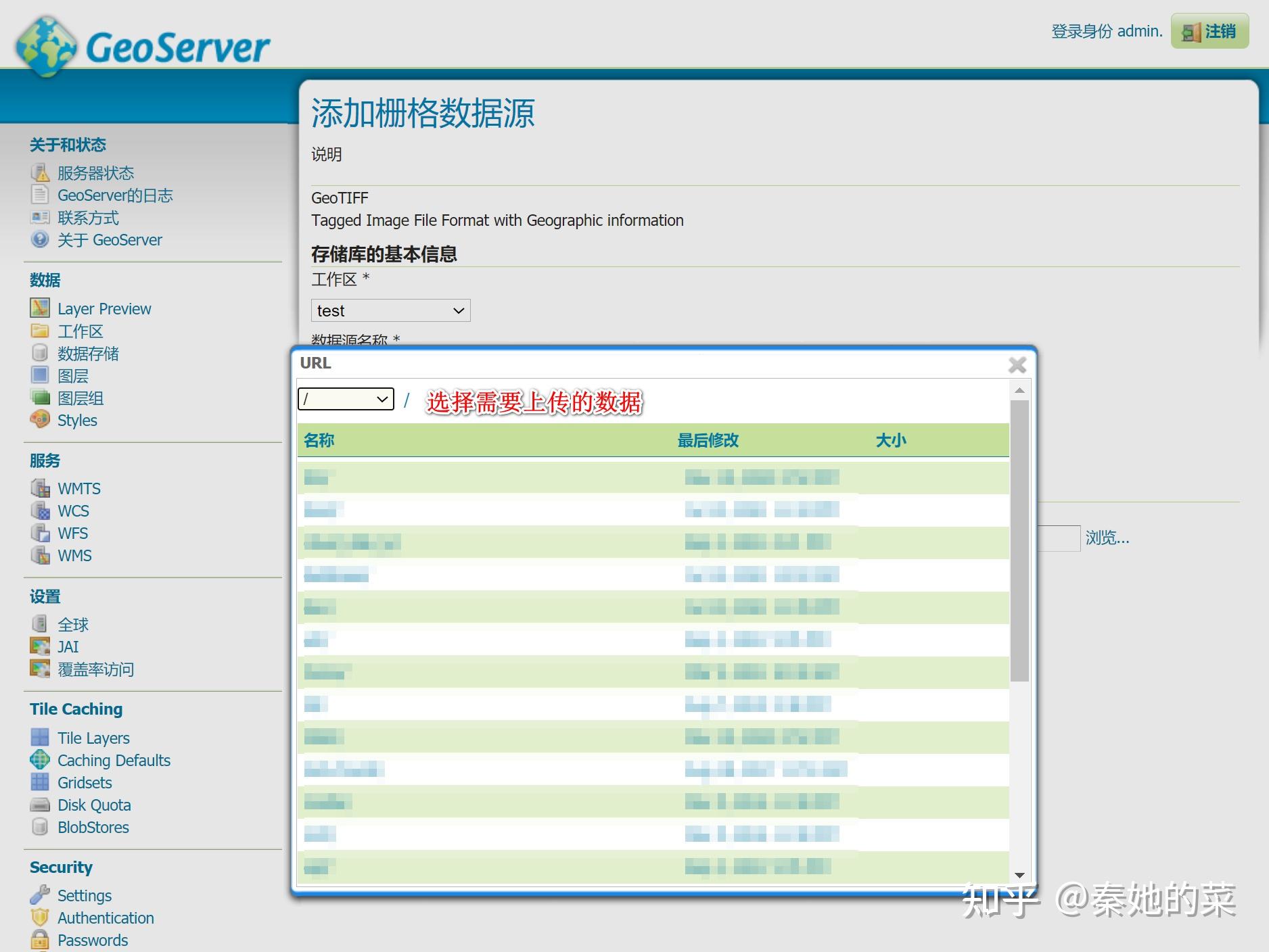The width and height of the screenshot is (1269, 952).
Task: Click the 工作区 workspace folder icon
Action: coord(40,331)
